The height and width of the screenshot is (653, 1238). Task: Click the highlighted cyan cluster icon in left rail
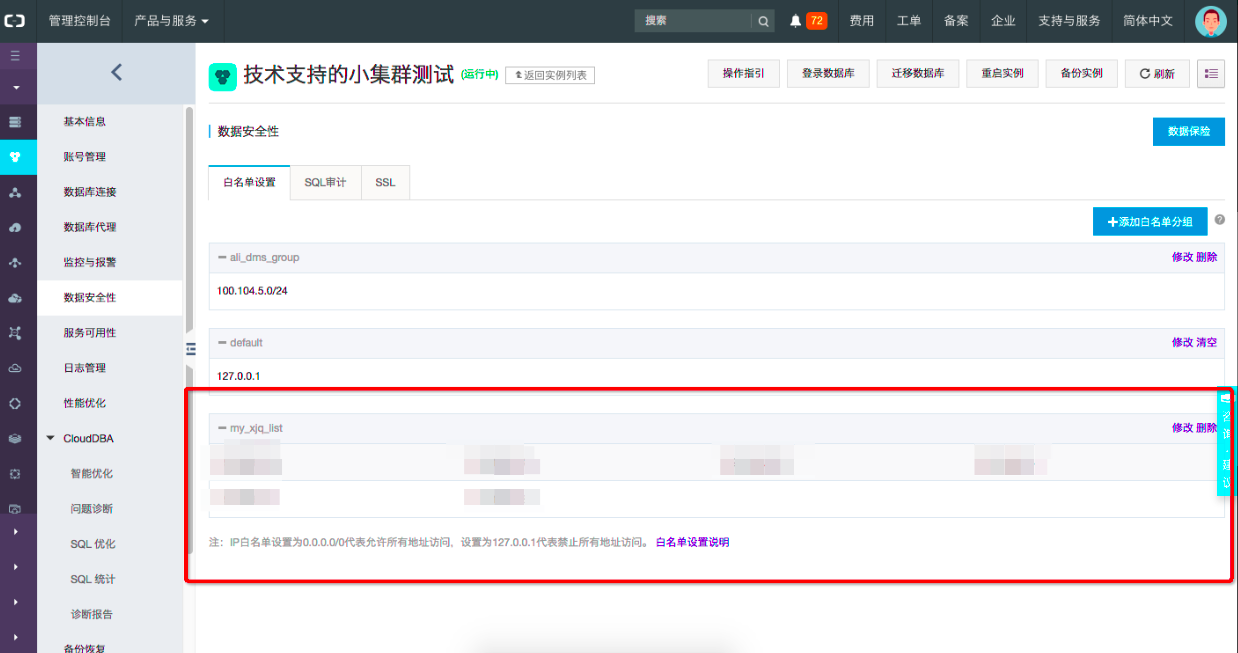[15, 157]
